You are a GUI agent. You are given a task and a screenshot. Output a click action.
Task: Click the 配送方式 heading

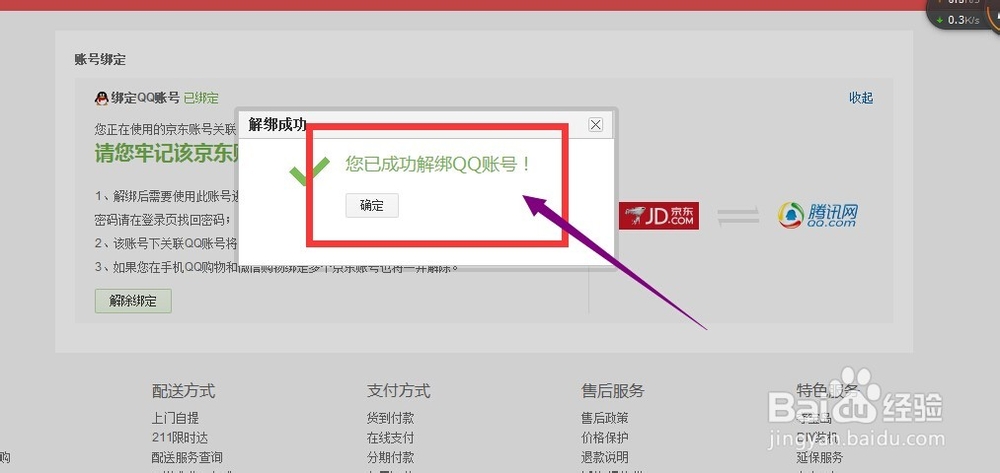(x=184, y=390)
